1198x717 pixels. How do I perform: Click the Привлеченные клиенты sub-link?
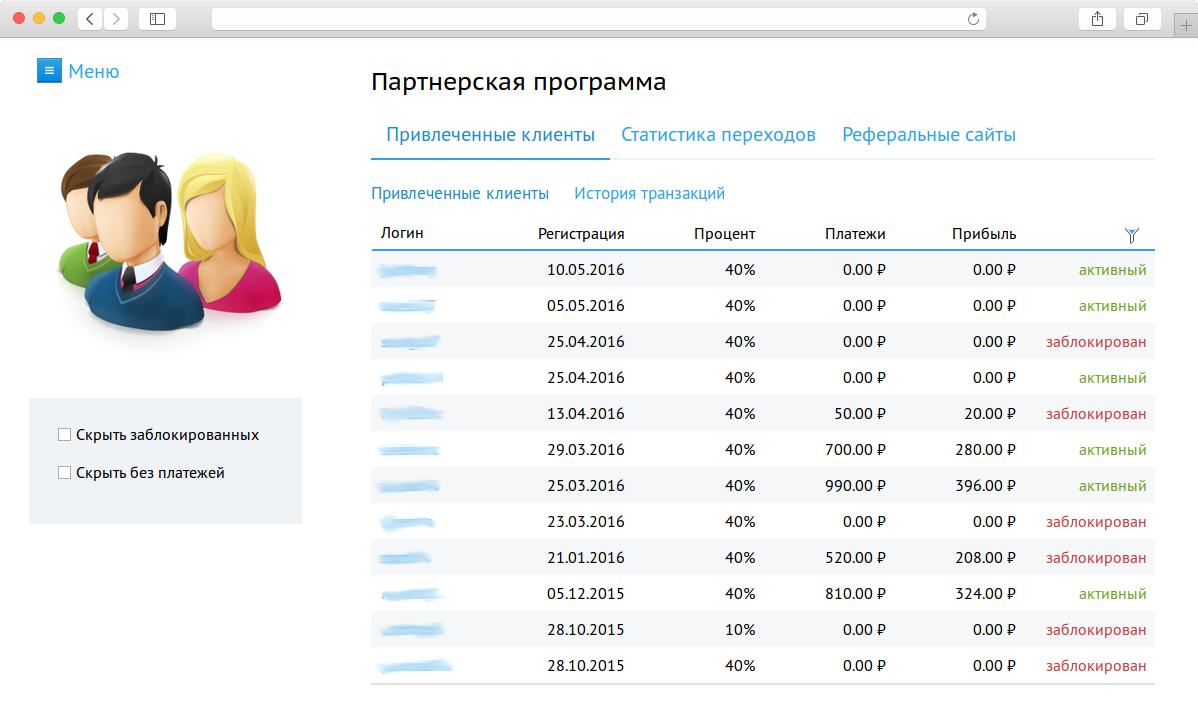(459, 194)
